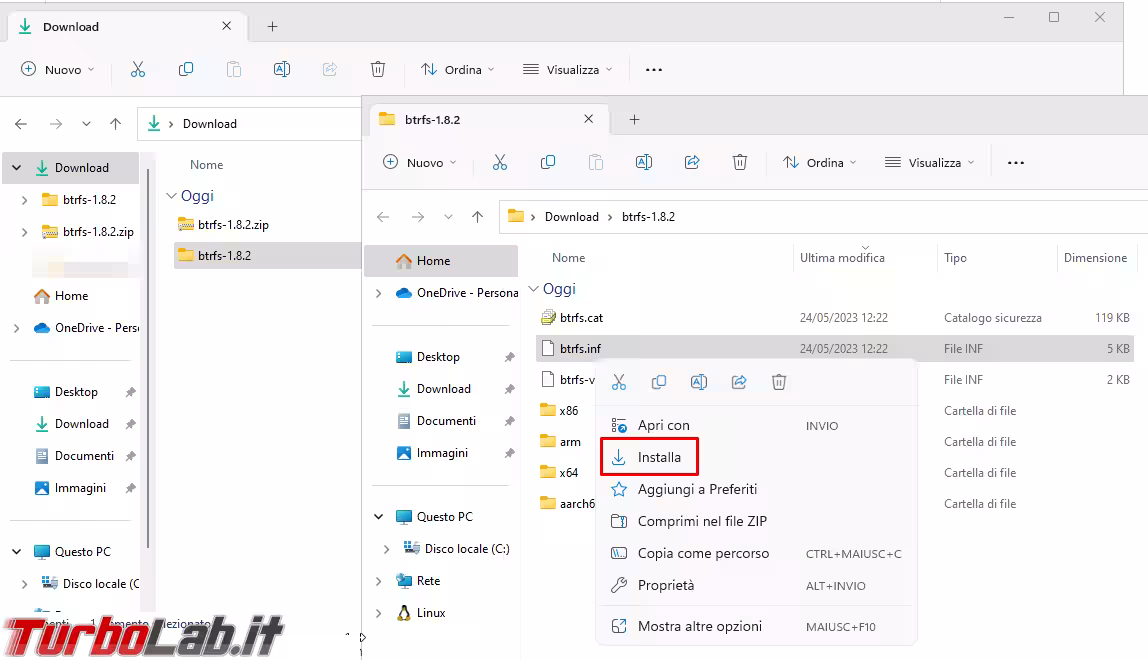Viewport: 1148px width, 660px height.
Task: Click the Cut icon in the context menu
Action: (619, 382)
